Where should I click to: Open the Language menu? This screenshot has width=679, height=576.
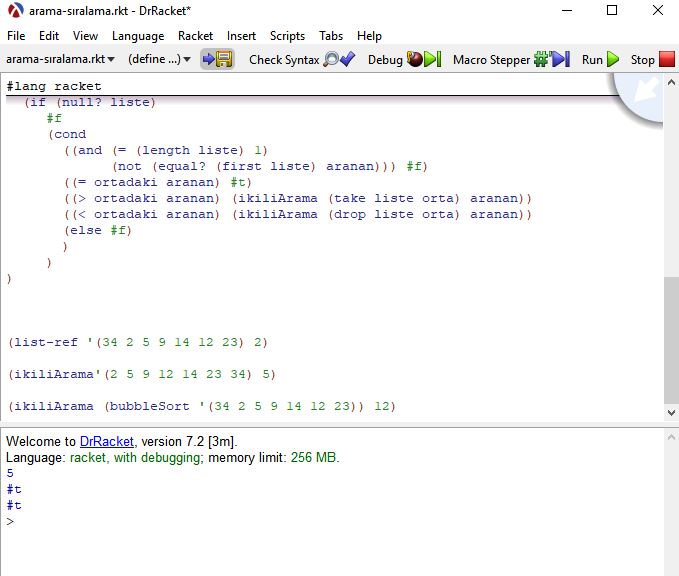tap(138, 35)
